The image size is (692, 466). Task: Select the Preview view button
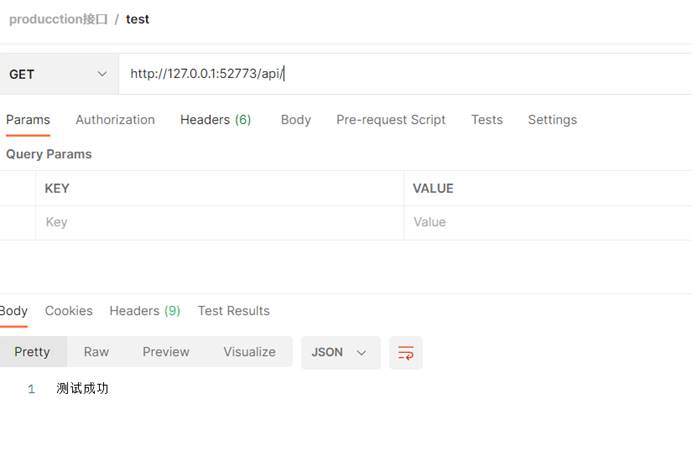click(x=166, y=352)
